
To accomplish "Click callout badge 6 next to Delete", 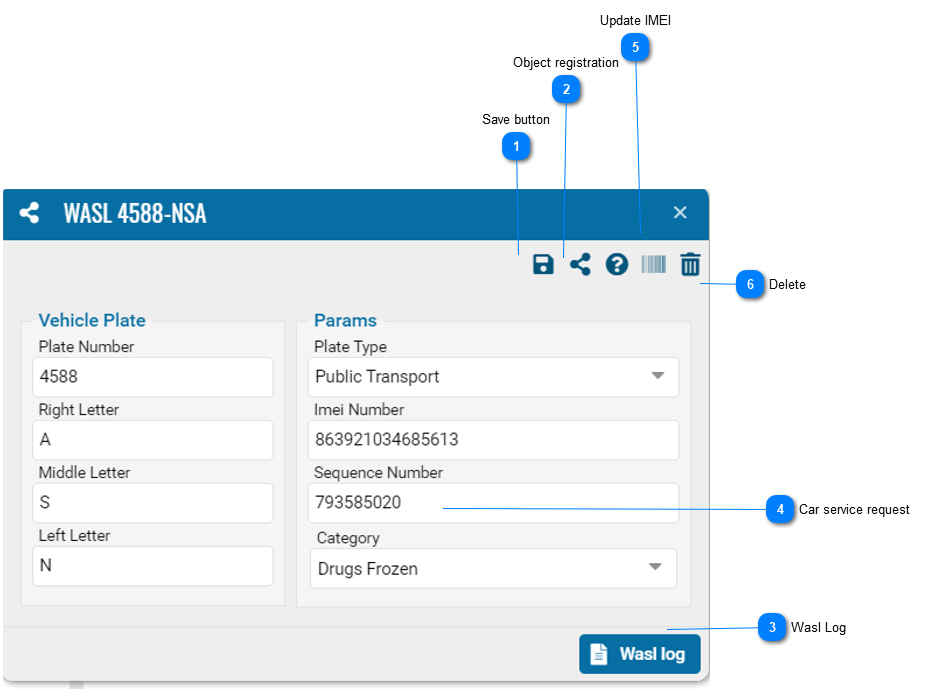I will coord(750,285).
